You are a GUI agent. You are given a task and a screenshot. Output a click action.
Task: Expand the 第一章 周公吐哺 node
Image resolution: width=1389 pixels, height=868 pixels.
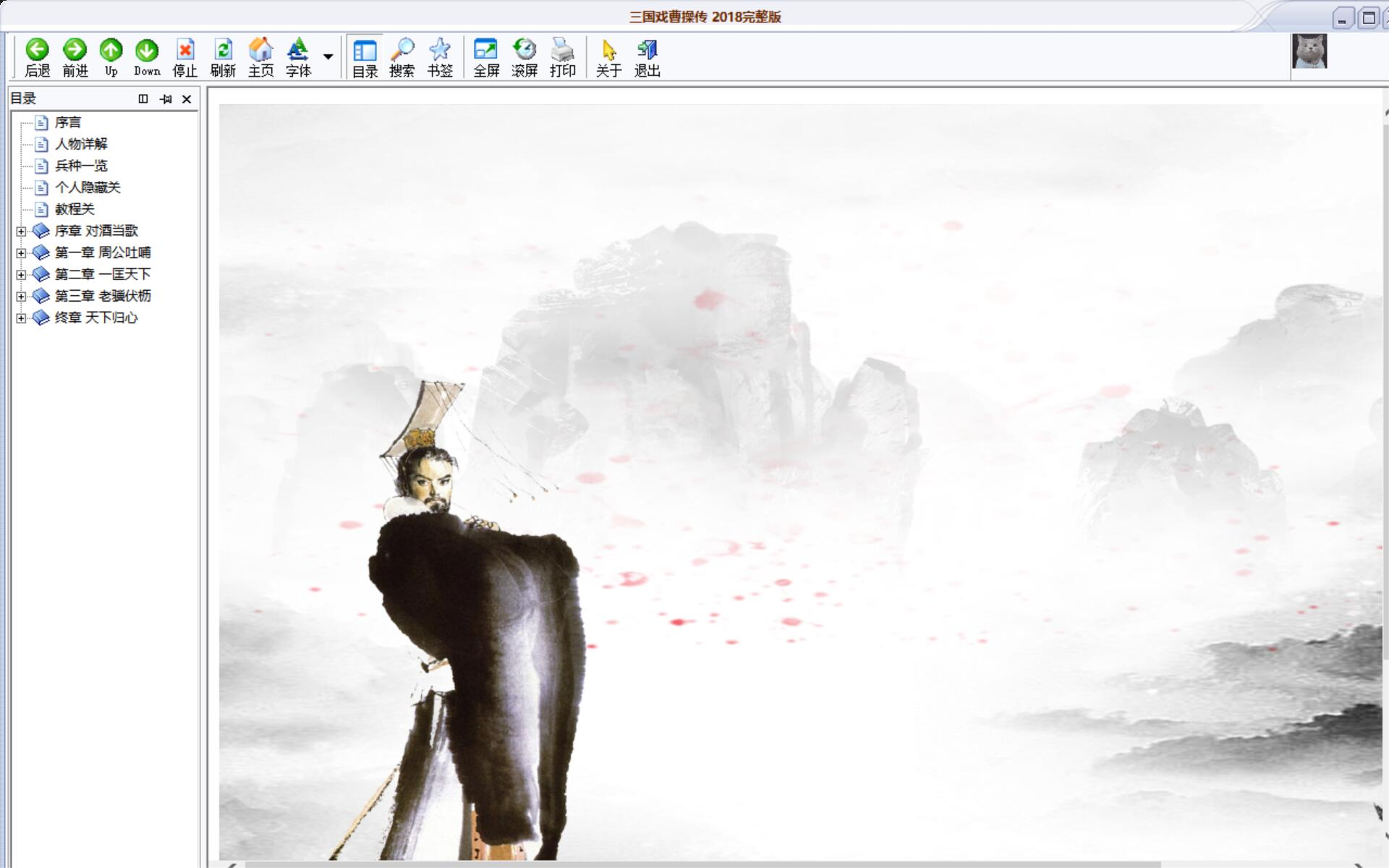pyautogui.click(x=21, y=253)
